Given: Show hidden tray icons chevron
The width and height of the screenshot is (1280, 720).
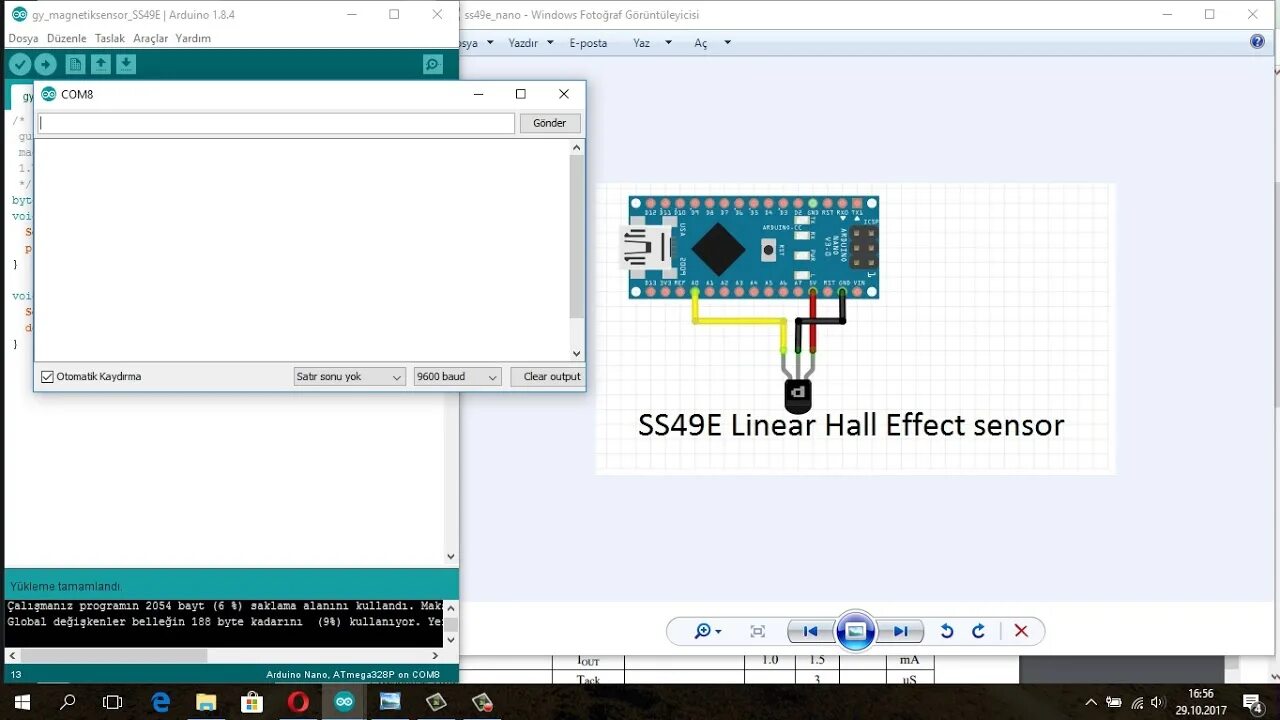Looking at the screenshot, I should [1091, 702].
